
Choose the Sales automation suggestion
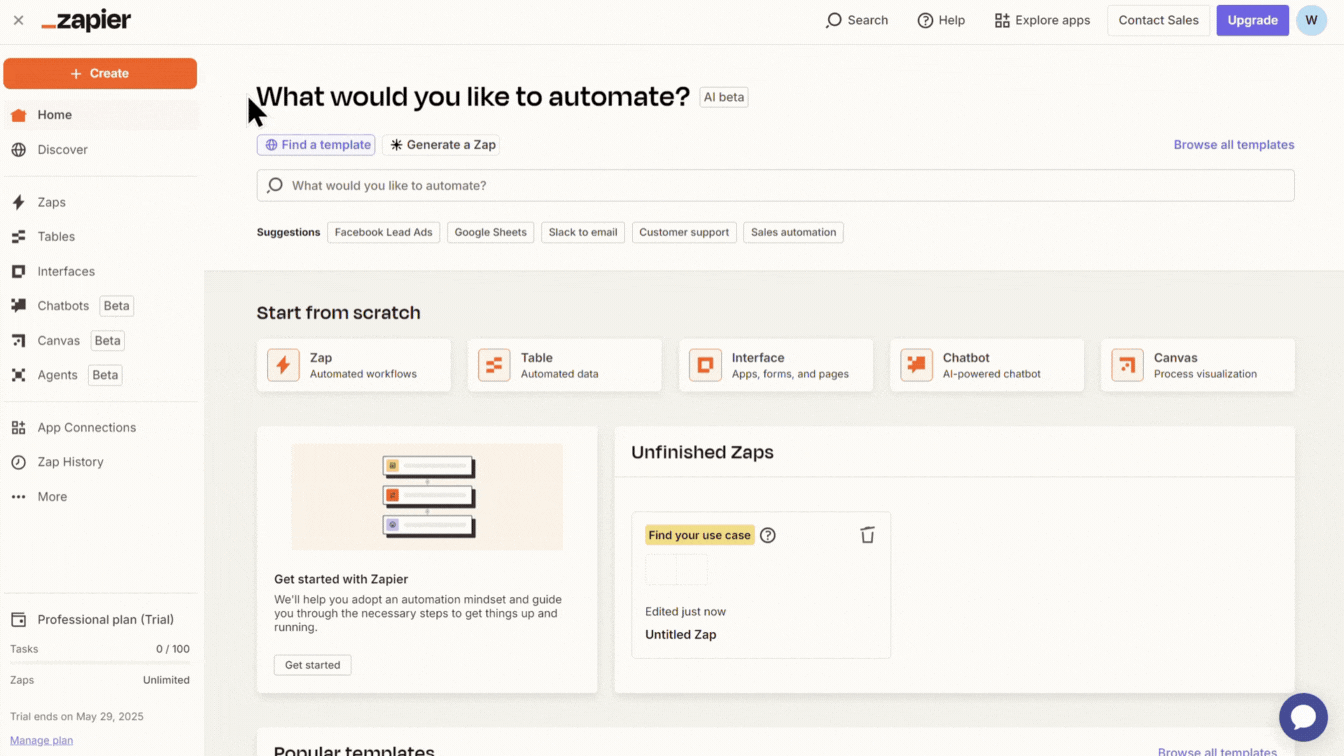pyautogui.click(x=793, y=232)
